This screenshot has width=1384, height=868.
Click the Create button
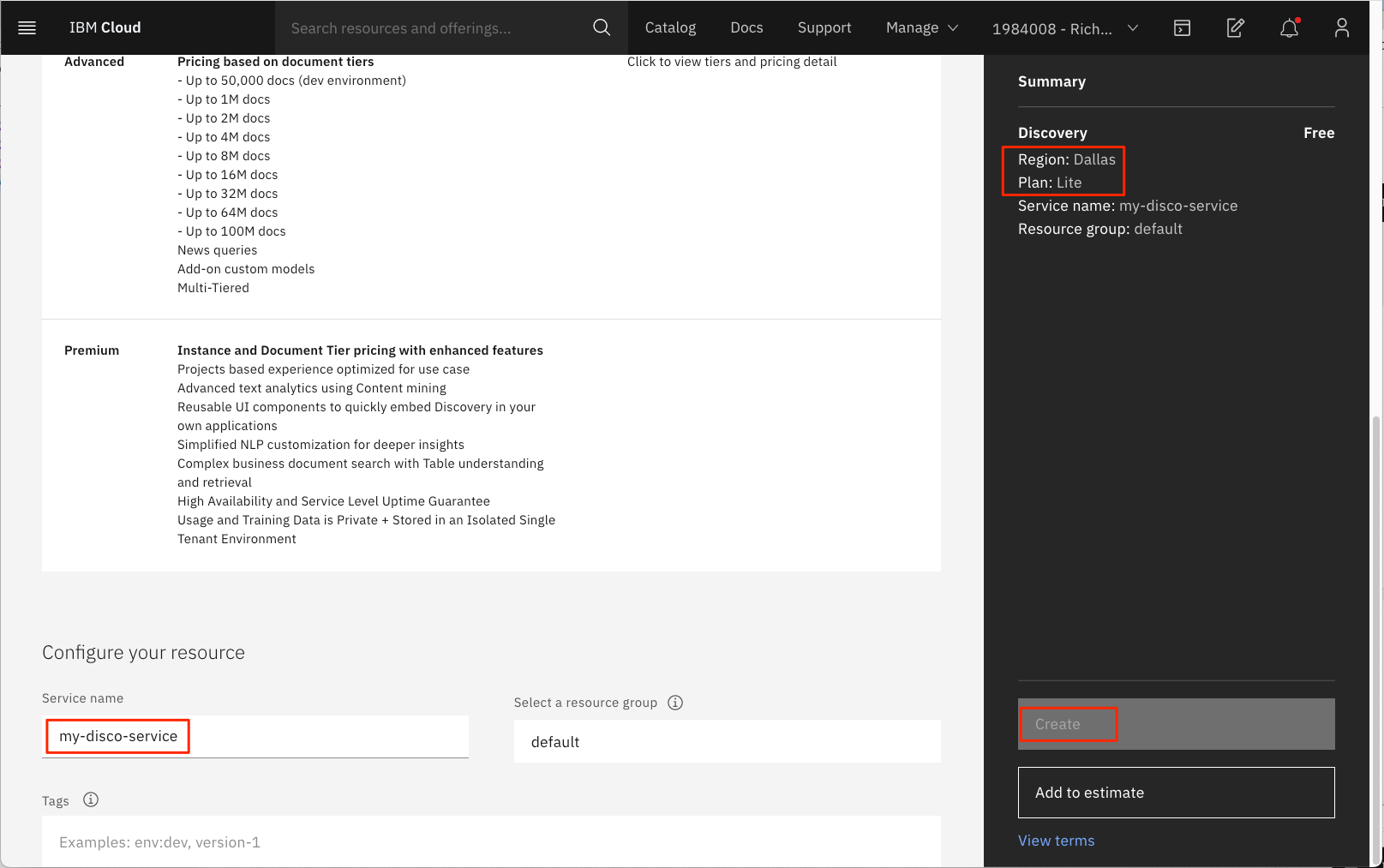1176,724
